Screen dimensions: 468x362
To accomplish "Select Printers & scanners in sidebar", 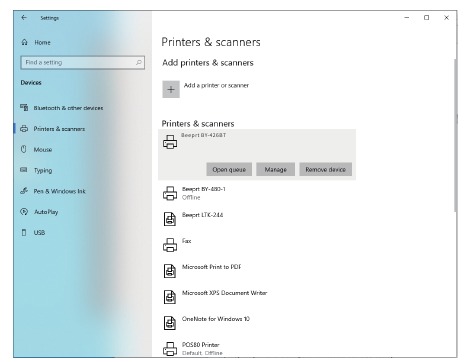I will [x=59, y=129].
